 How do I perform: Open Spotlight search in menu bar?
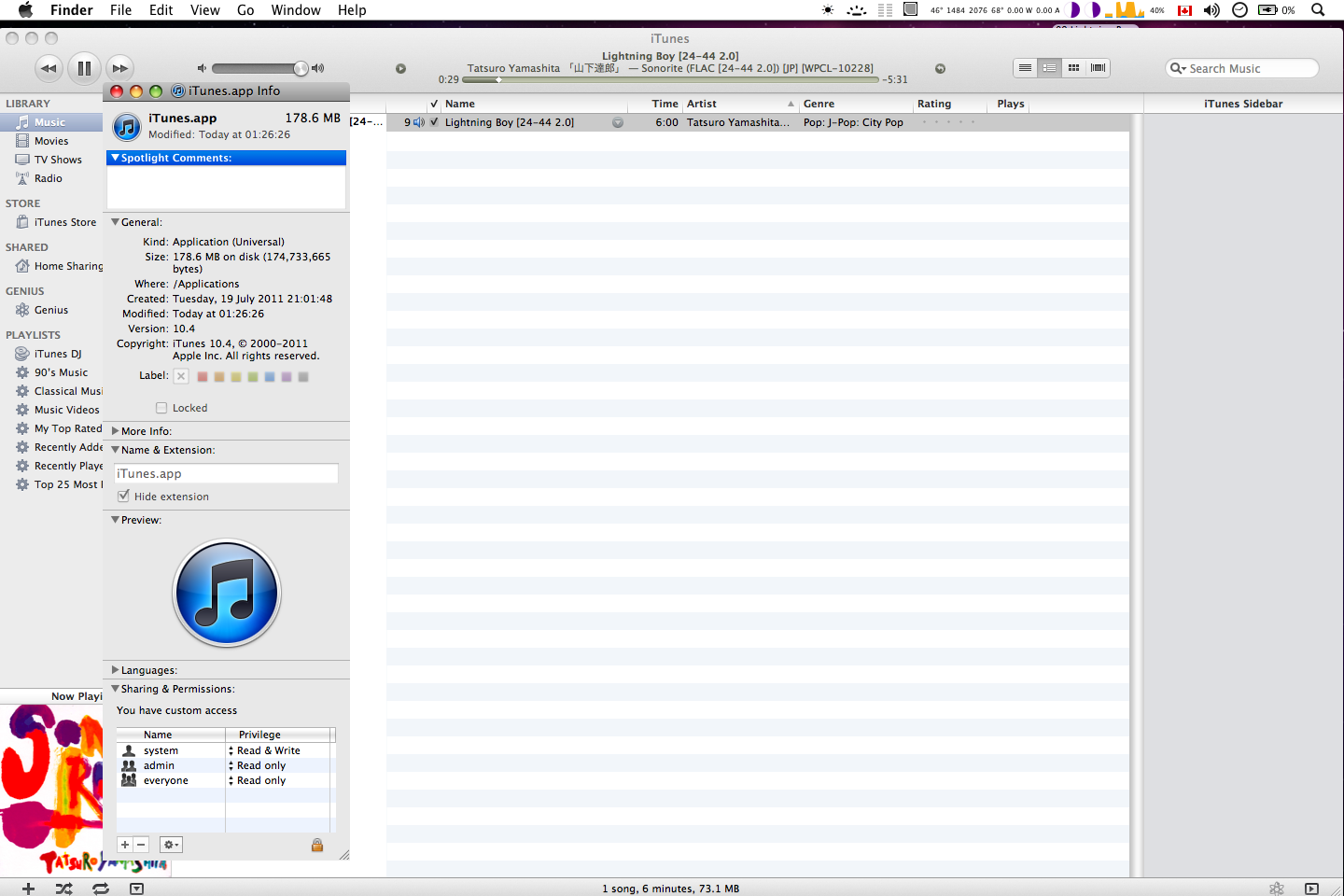(x=1318, y=10)
